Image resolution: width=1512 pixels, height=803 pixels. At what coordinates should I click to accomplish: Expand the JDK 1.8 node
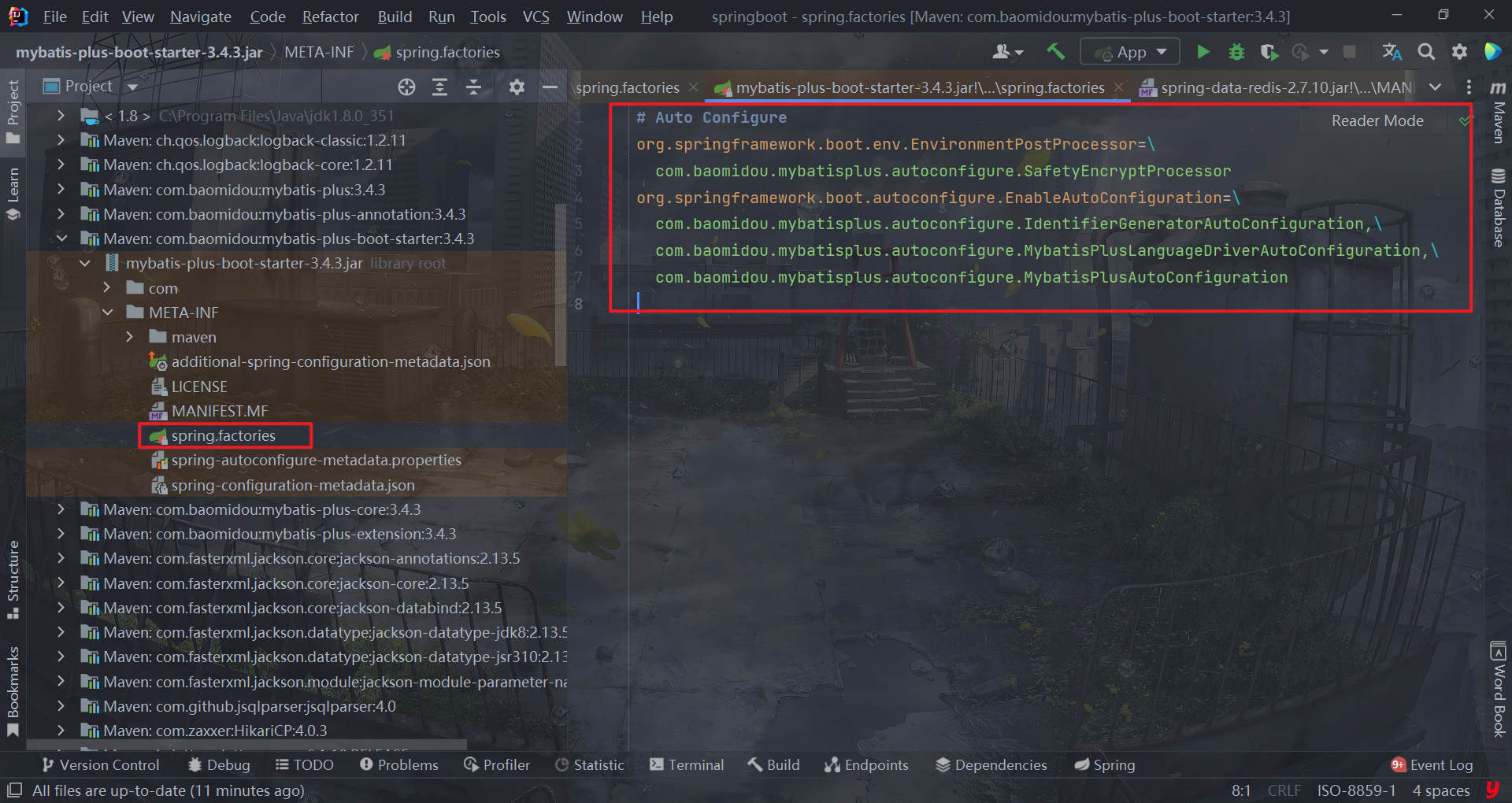point(61,116)
